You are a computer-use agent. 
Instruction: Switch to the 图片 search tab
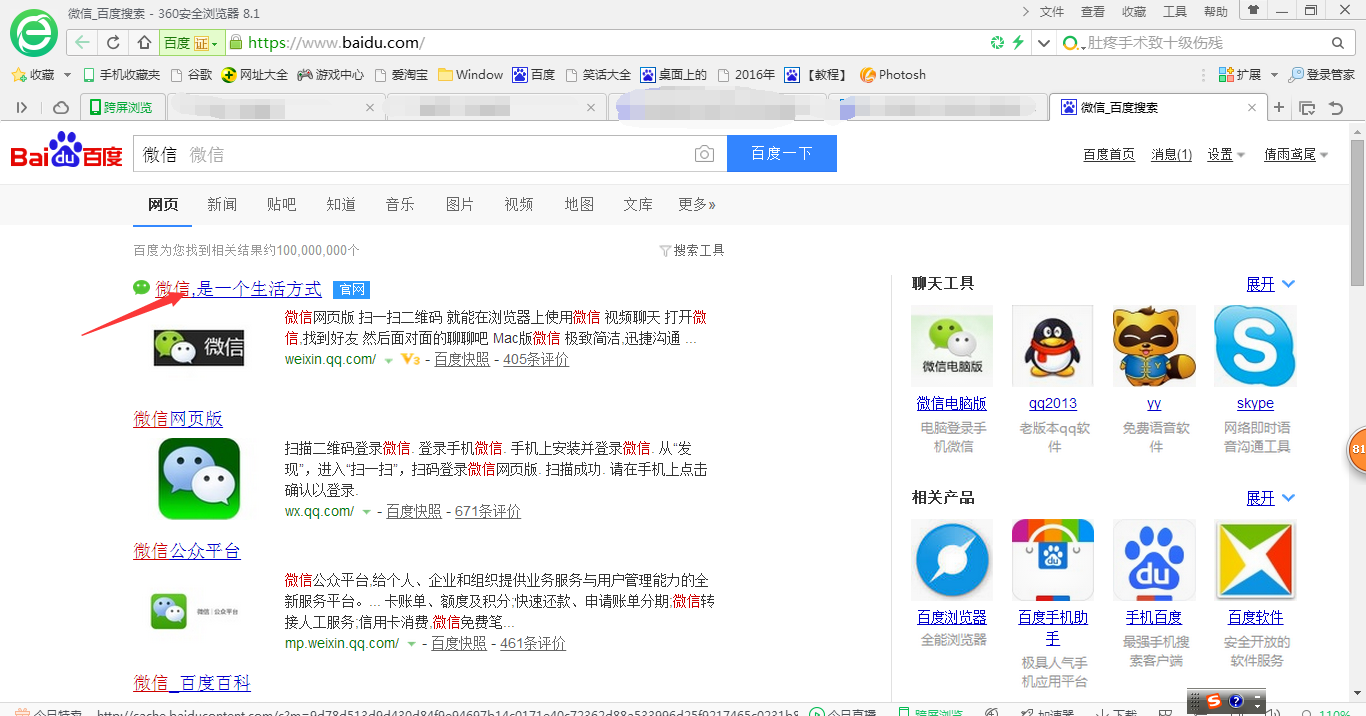coord(460,205)
